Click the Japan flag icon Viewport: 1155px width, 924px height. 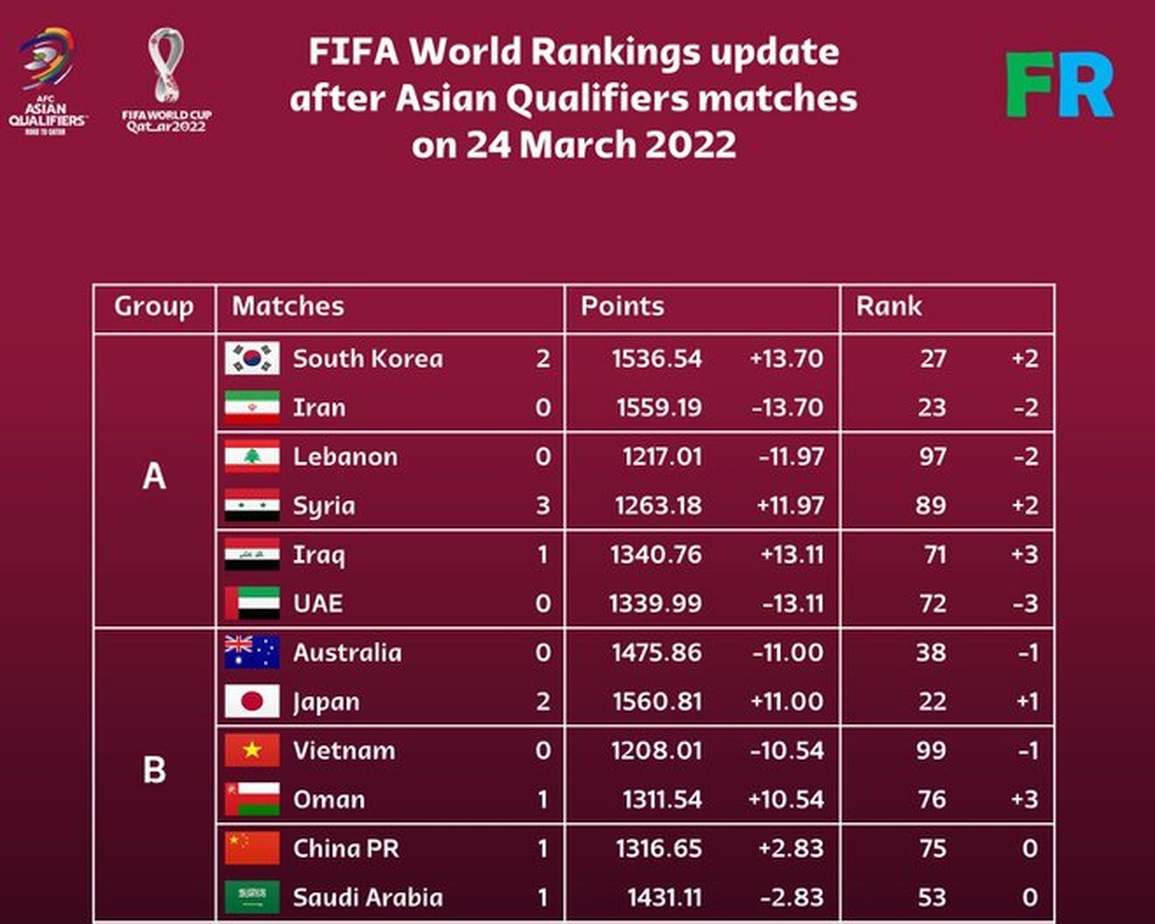click(x=252, y=701)
